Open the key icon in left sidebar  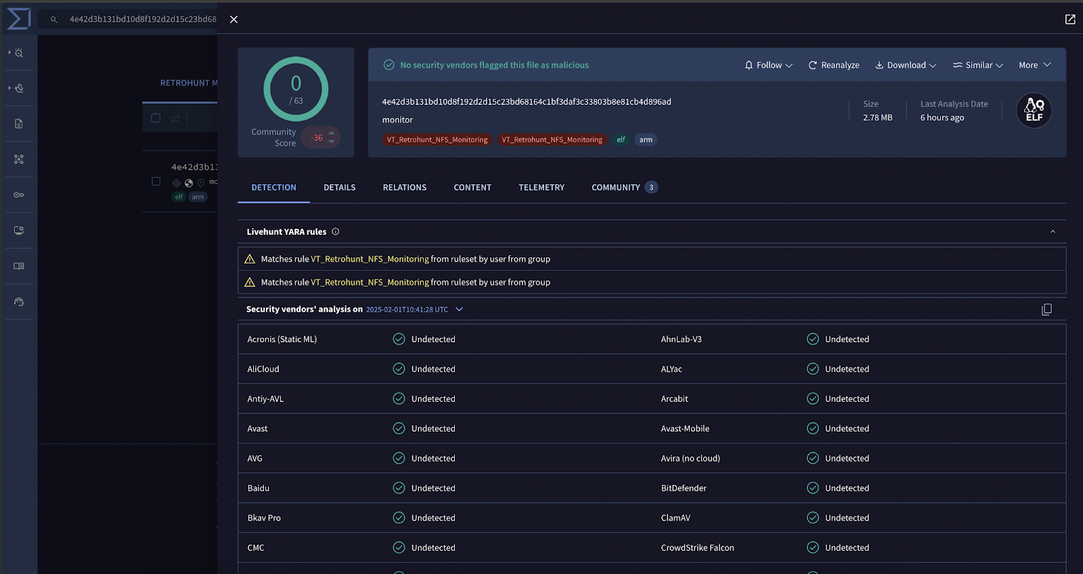(x=18, y=195)
